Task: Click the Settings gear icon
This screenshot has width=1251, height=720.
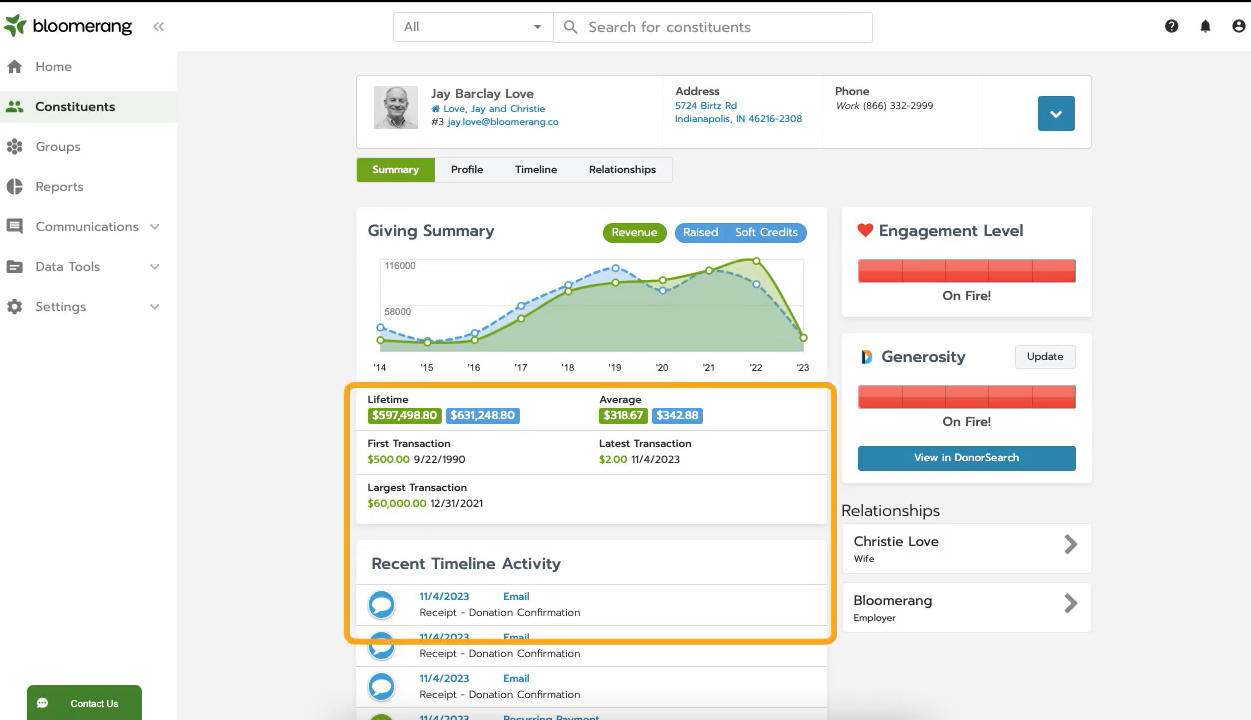Action: click(14, 307)
